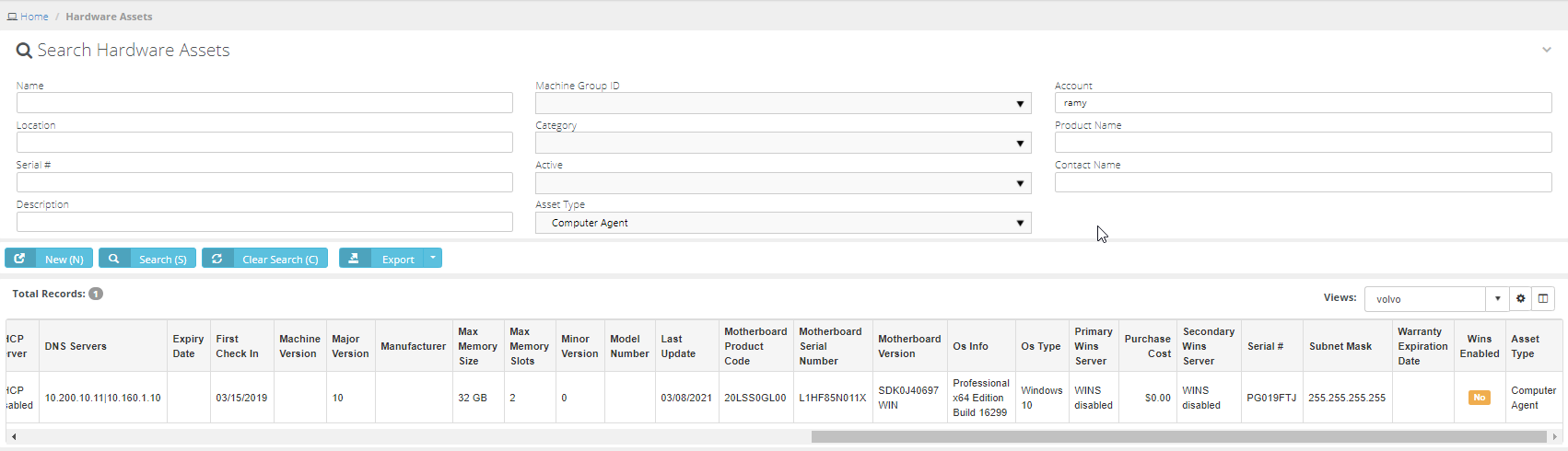This screenshot has height=451, width=1568.
Task: Collapse the search panel with top-right chevron
Action: pyautogui.click(x=1547, y=50)
